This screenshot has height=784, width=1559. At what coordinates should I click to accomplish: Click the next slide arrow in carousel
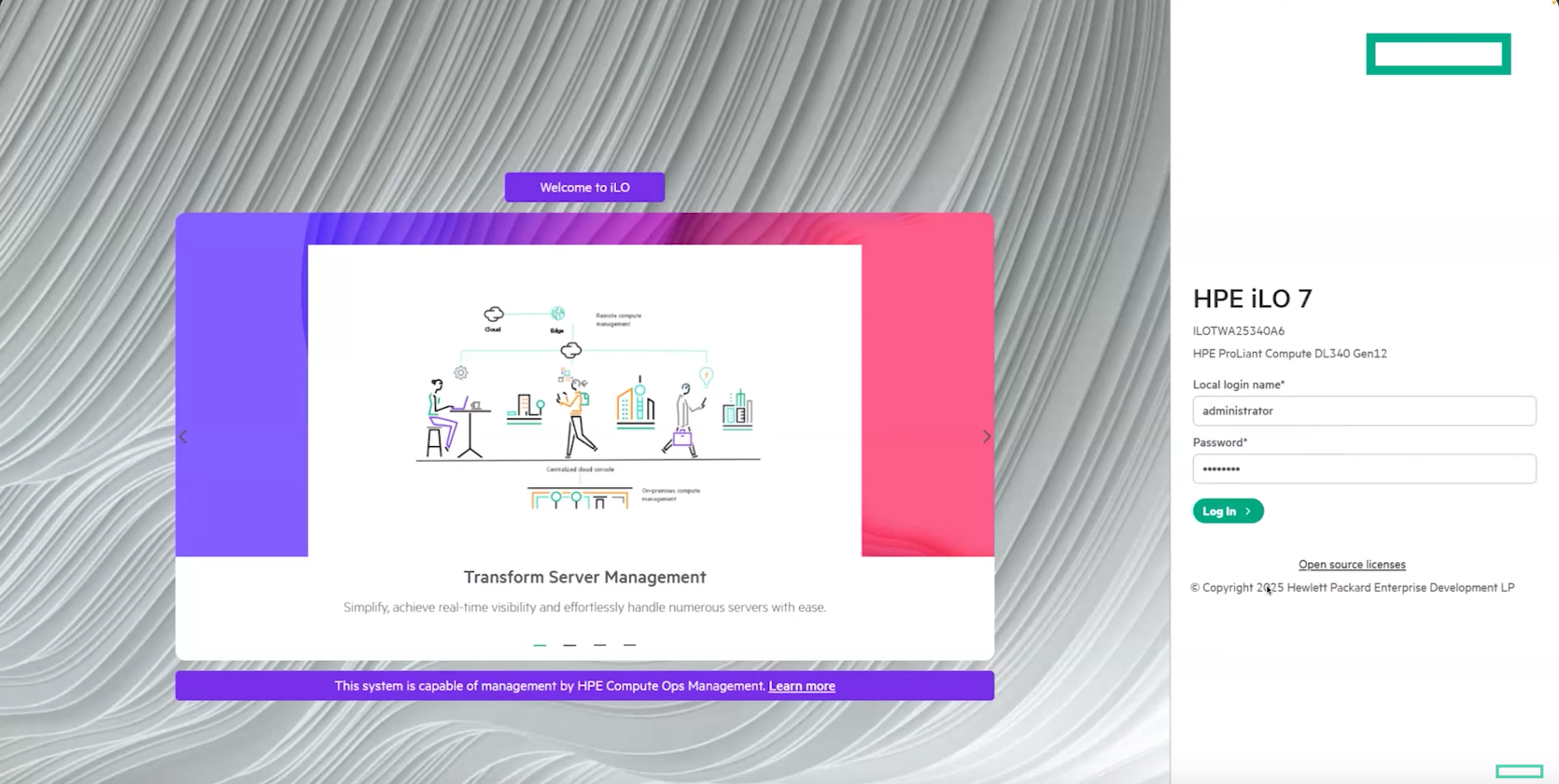tap(987, 437)
